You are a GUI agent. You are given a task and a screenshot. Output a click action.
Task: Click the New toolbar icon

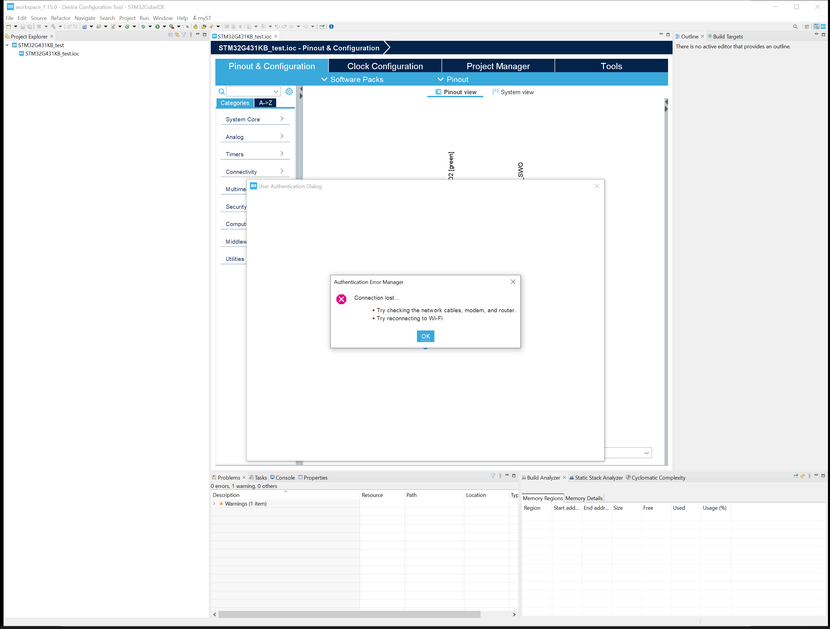click(8, 26)
